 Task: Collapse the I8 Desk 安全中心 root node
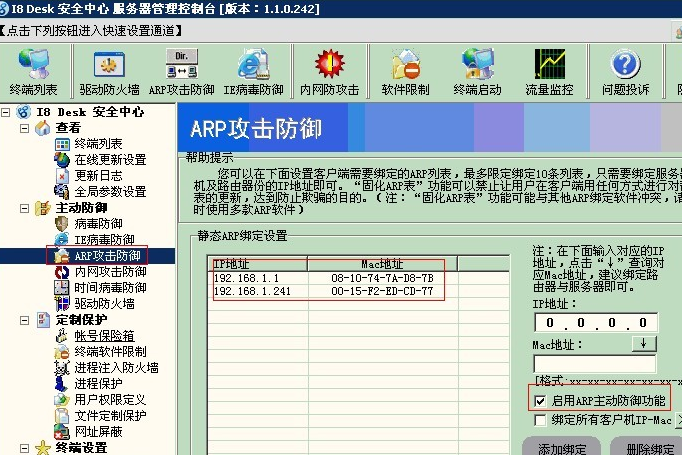coord(6,112)
